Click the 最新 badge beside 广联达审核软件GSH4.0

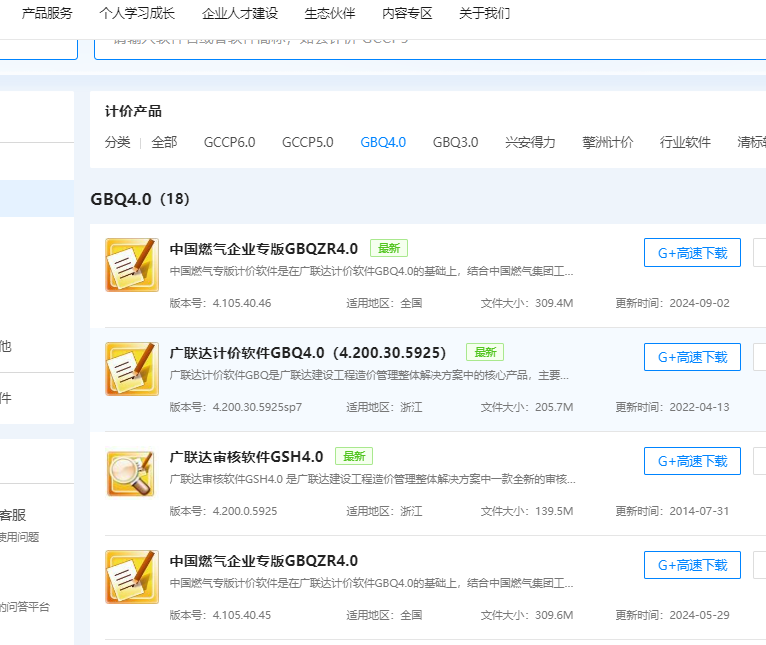click(354, 456)
